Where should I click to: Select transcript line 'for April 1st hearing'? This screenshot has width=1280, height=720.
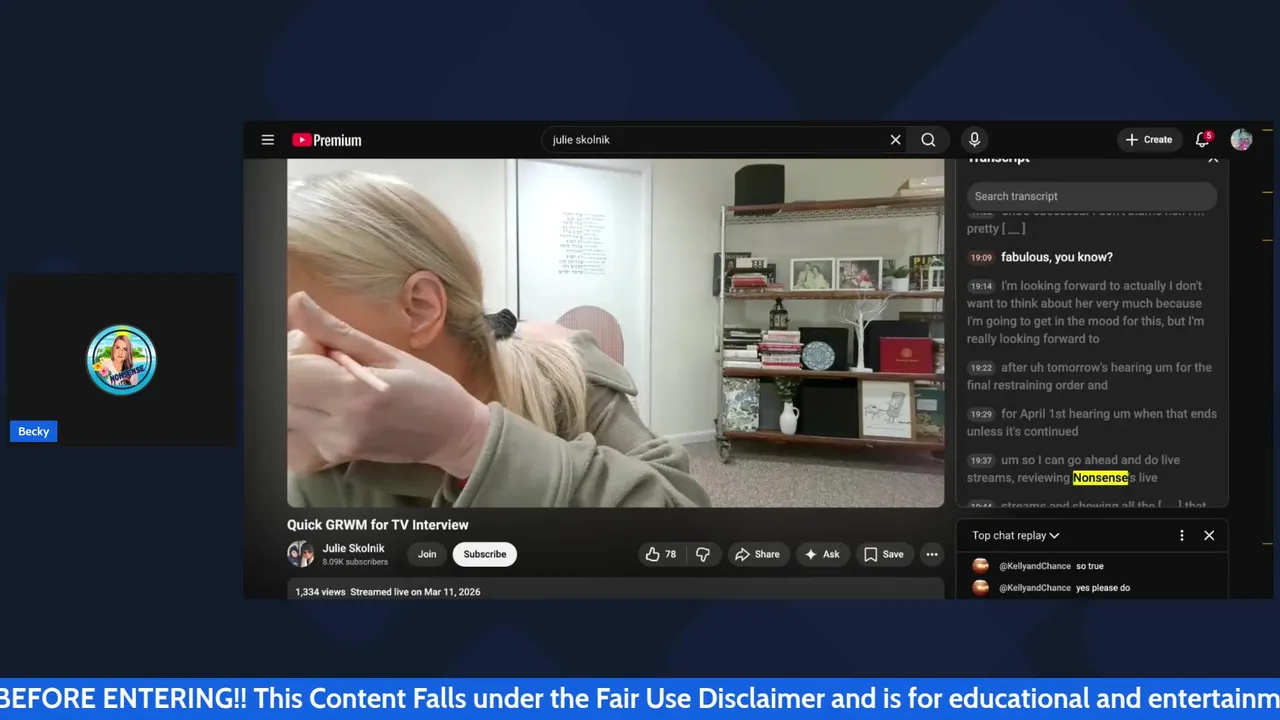(1092, 422)
